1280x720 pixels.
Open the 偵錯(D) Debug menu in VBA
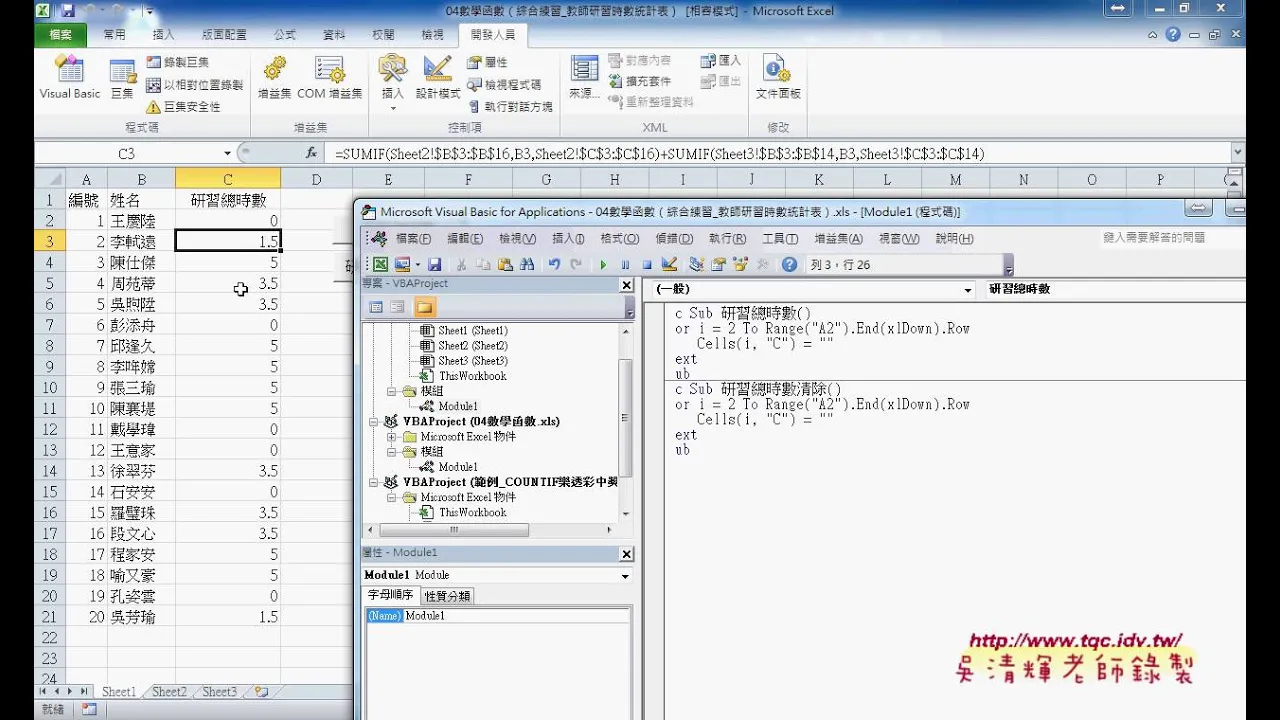click(673, 238)
